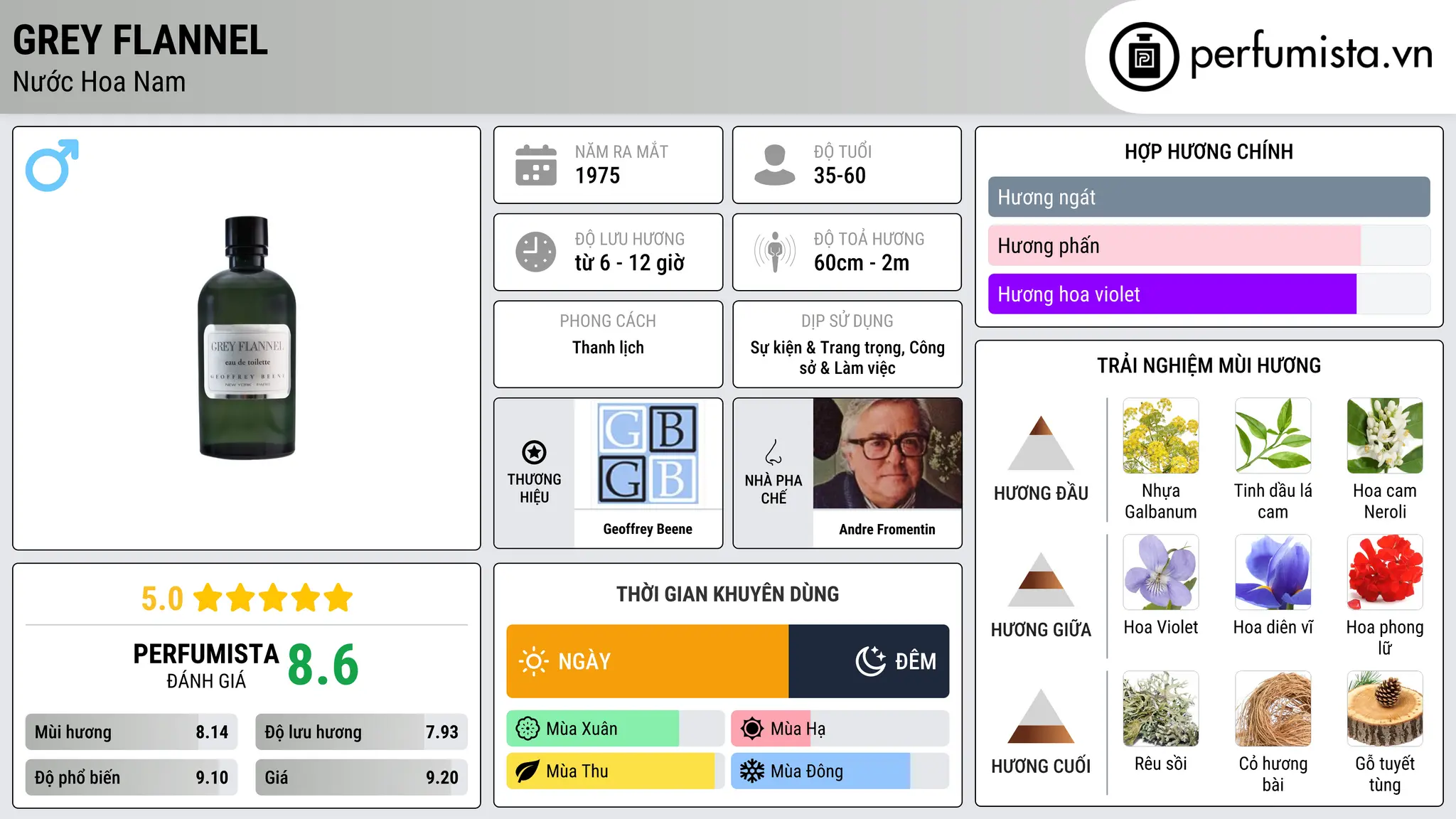Viewport: 1456px width, 819px height.
Task: Click the Hương ngát accord bar
Action: 1209,197
